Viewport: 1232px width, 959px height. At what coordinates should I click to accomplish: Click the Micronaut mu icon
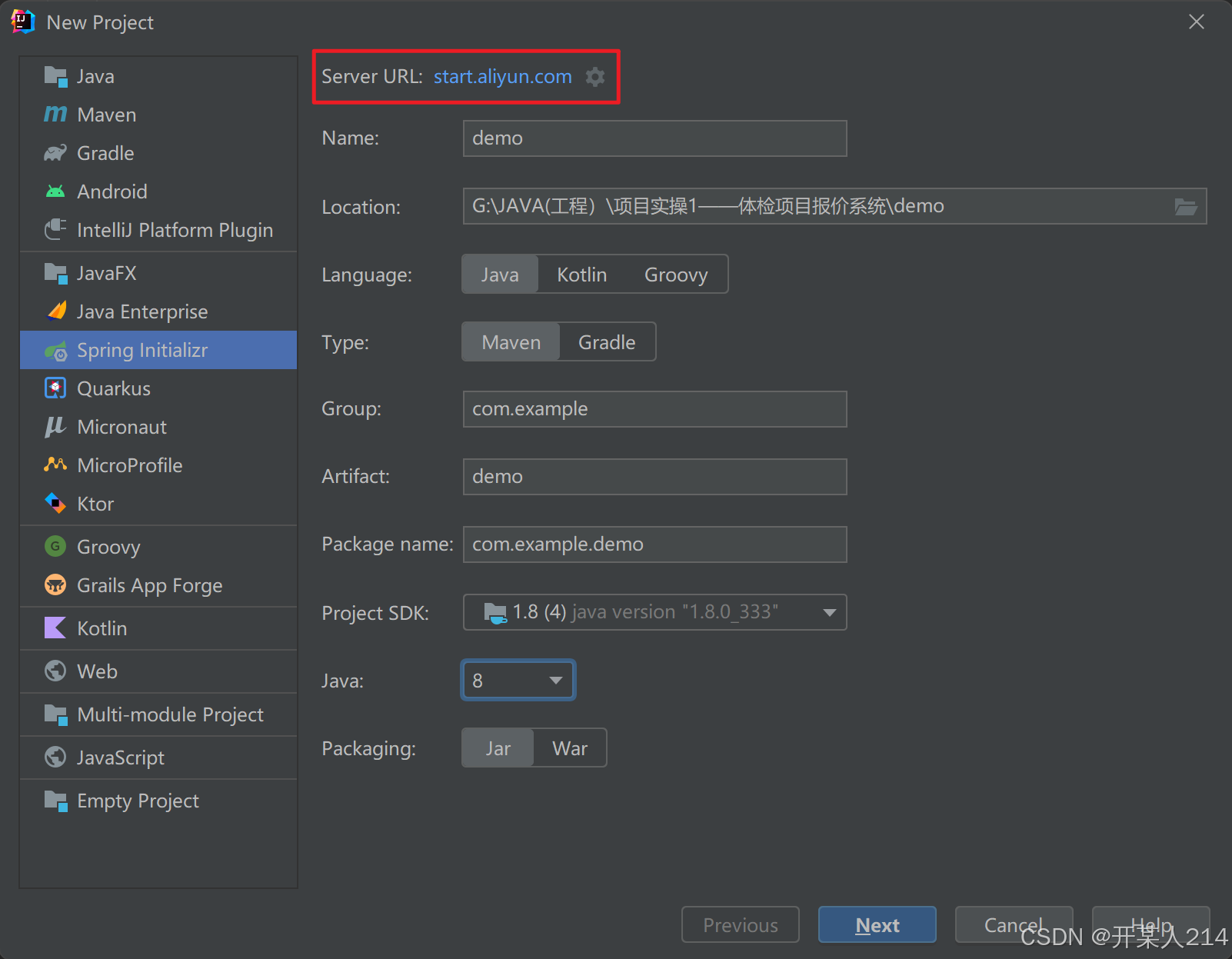tap(55, 427)
